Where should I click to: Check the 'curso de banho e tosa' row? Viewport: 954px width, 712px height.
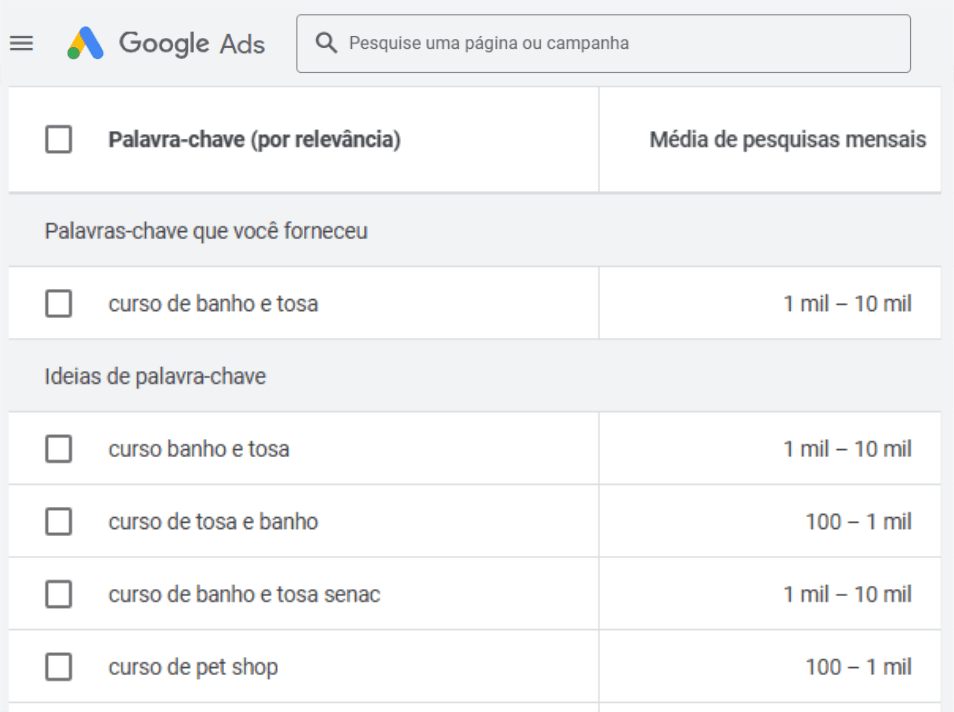(x=59, y=303)
